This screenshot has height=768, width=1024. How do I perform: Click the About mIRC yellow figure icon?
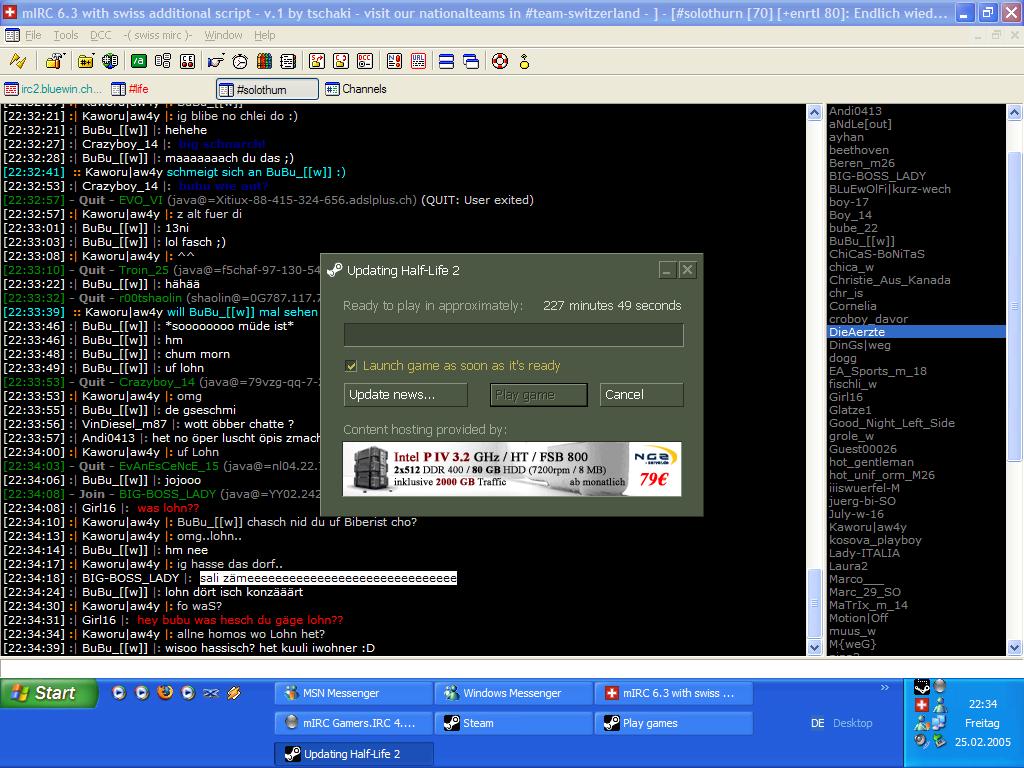(524, 61)
